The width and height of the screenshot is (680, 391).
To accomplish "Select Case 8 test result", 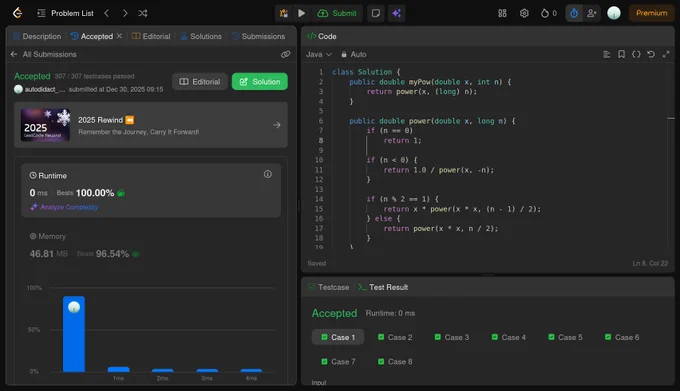I will 395,362.
